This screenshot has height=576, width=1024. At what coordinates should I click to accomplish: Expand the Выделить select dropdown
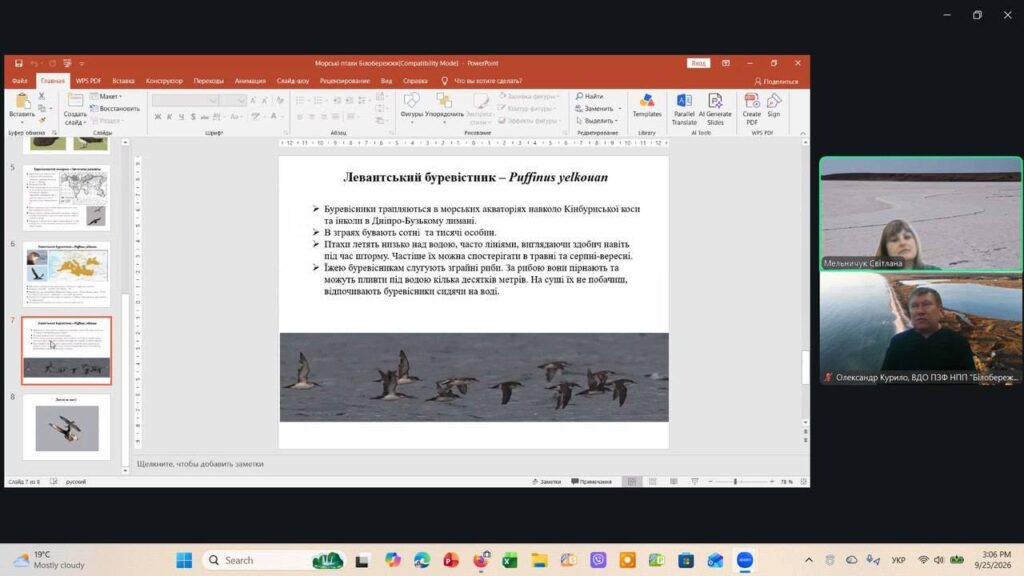(597, 121)
